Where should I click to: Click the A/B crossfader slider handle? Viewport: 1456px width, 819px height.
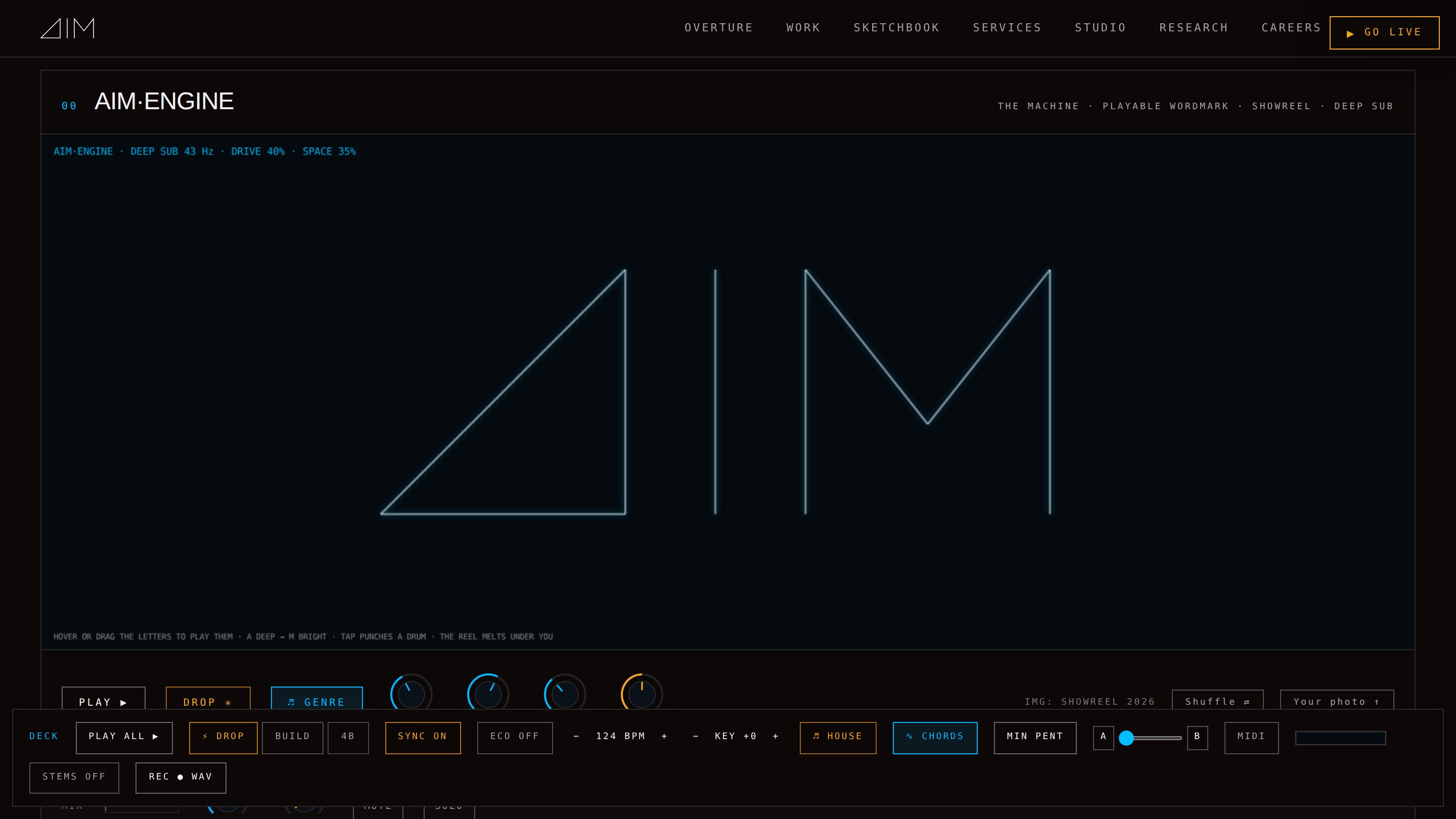(x=1126, y=738)
